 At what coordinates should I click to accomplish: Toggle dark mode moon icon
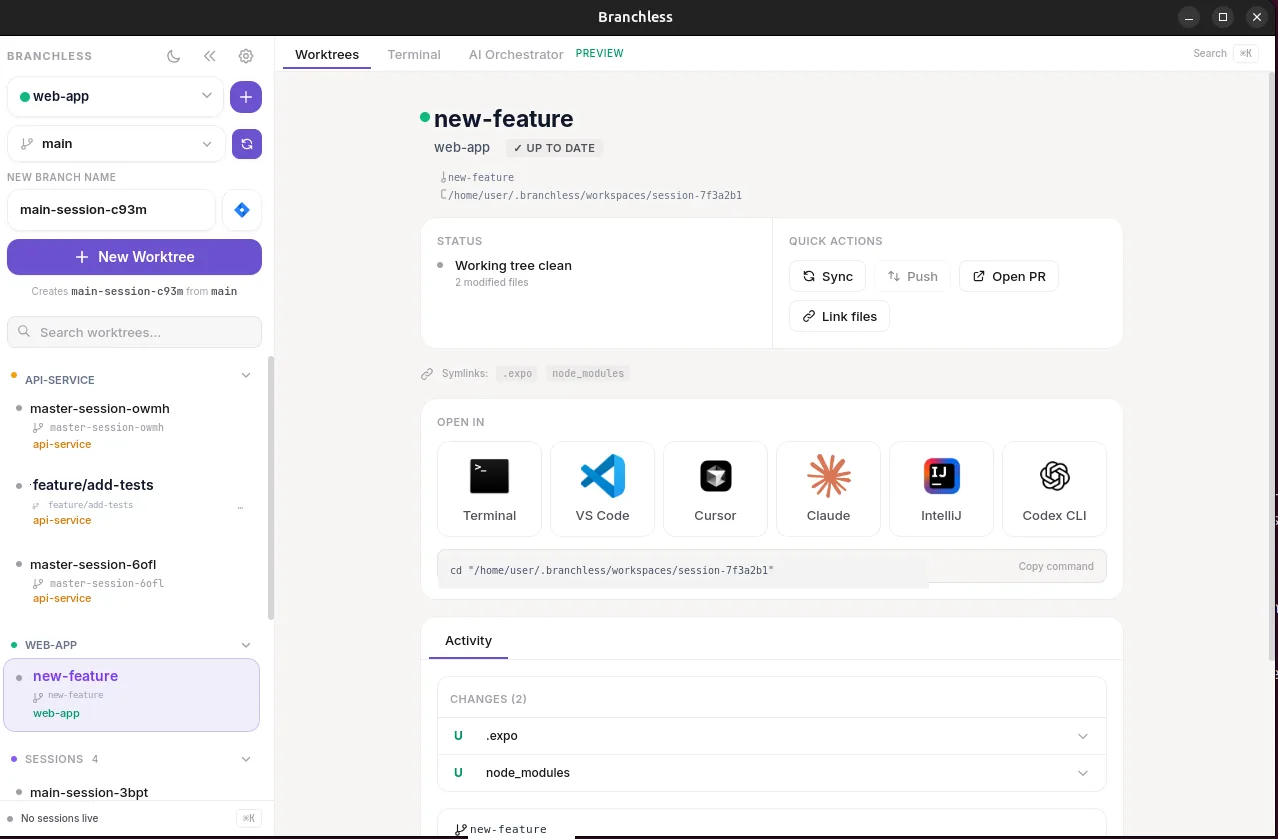174,56
